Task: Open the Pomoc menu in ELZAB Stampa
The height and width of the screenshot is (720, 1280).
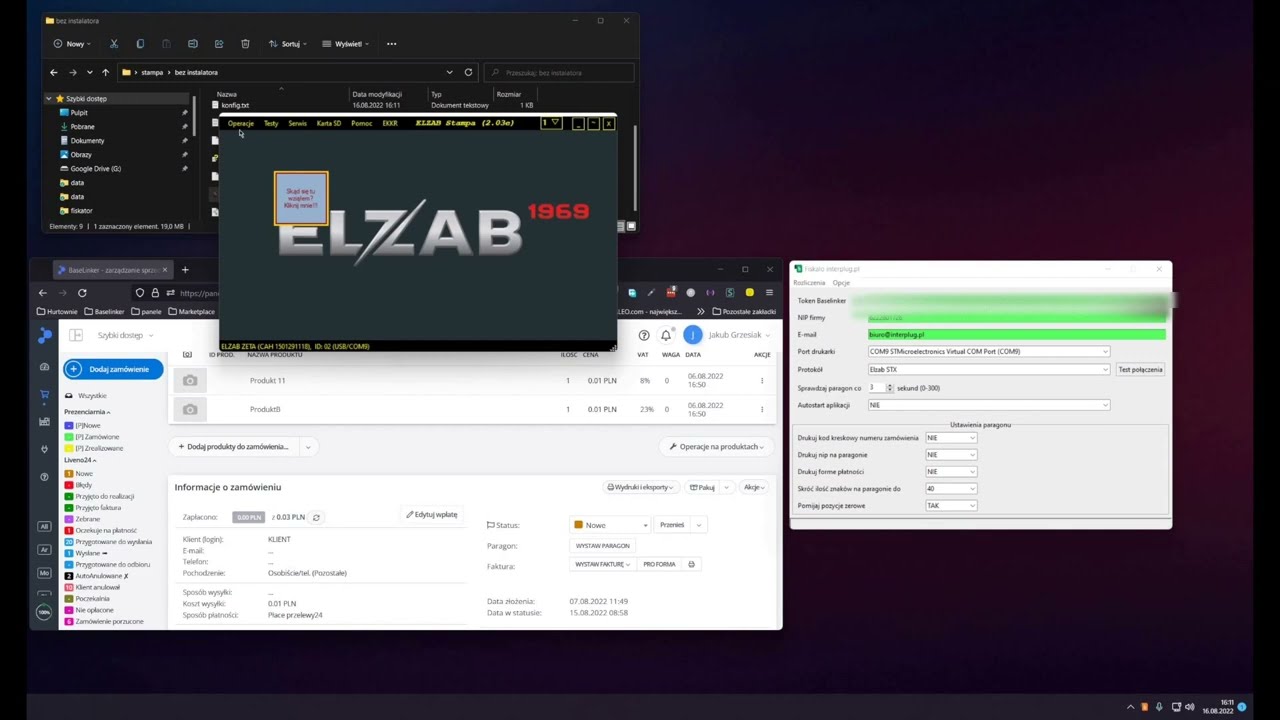Action: pyautogui.click(x=362, y=123)
